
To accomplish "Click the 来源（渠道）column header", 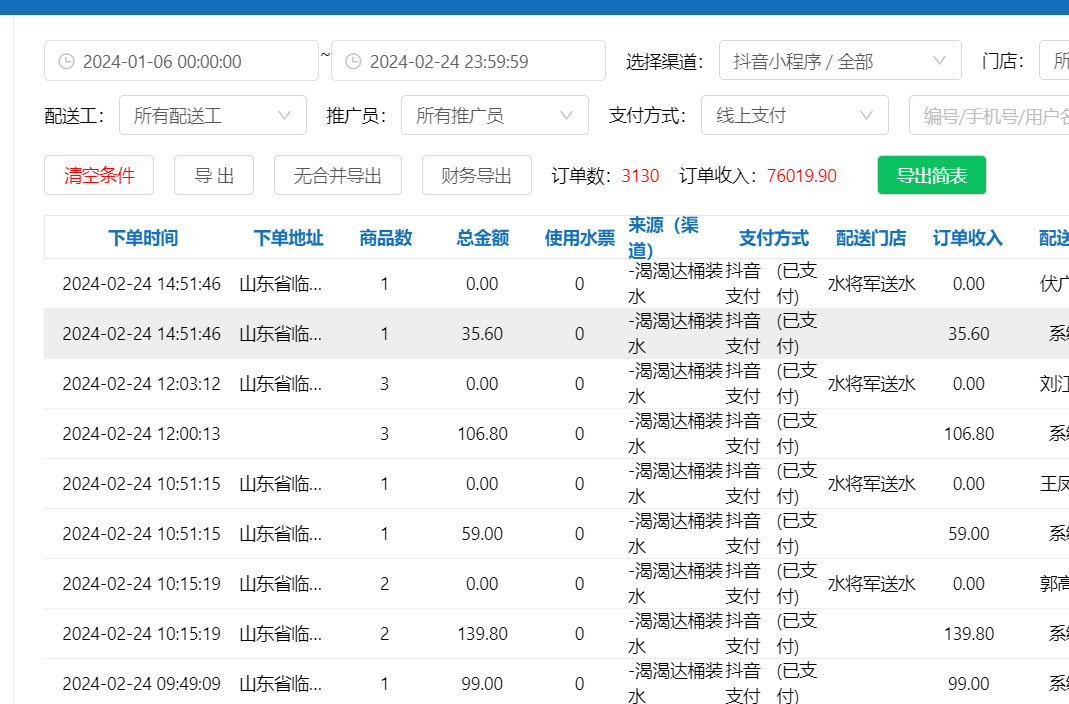I will point(663,237).
